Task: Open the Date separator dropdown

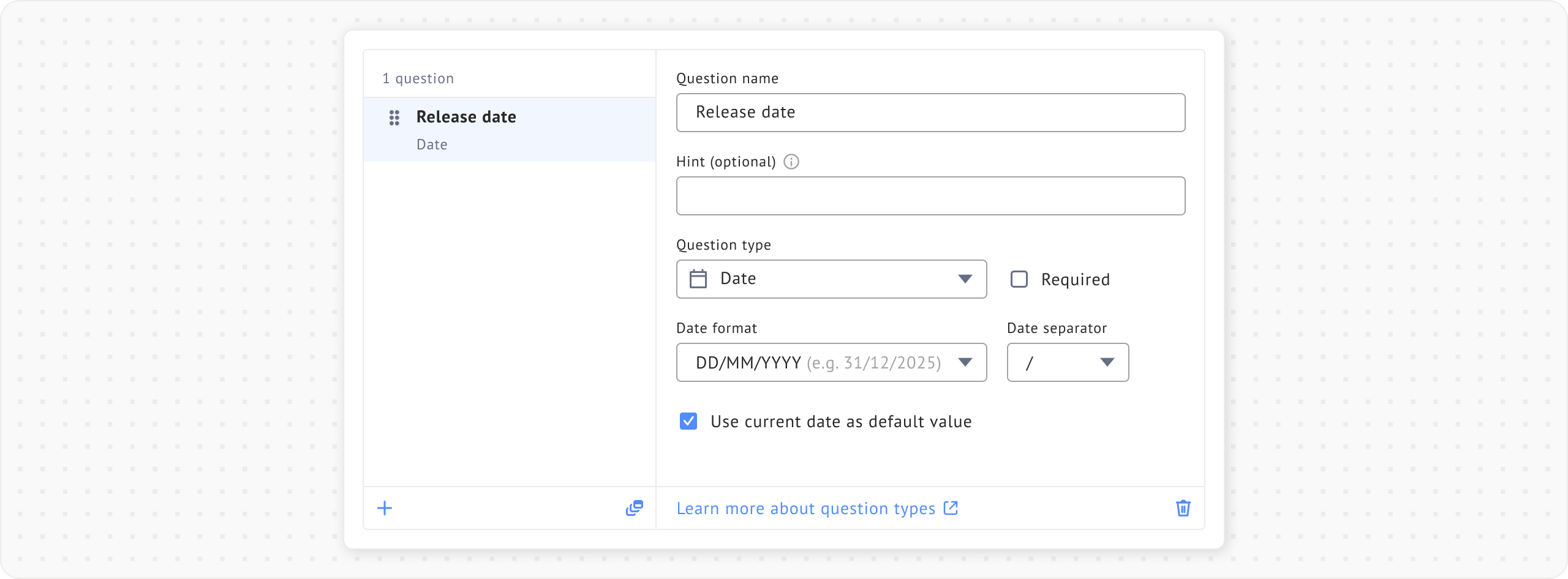Action: pyautogui.click(x=1068, y=362)
